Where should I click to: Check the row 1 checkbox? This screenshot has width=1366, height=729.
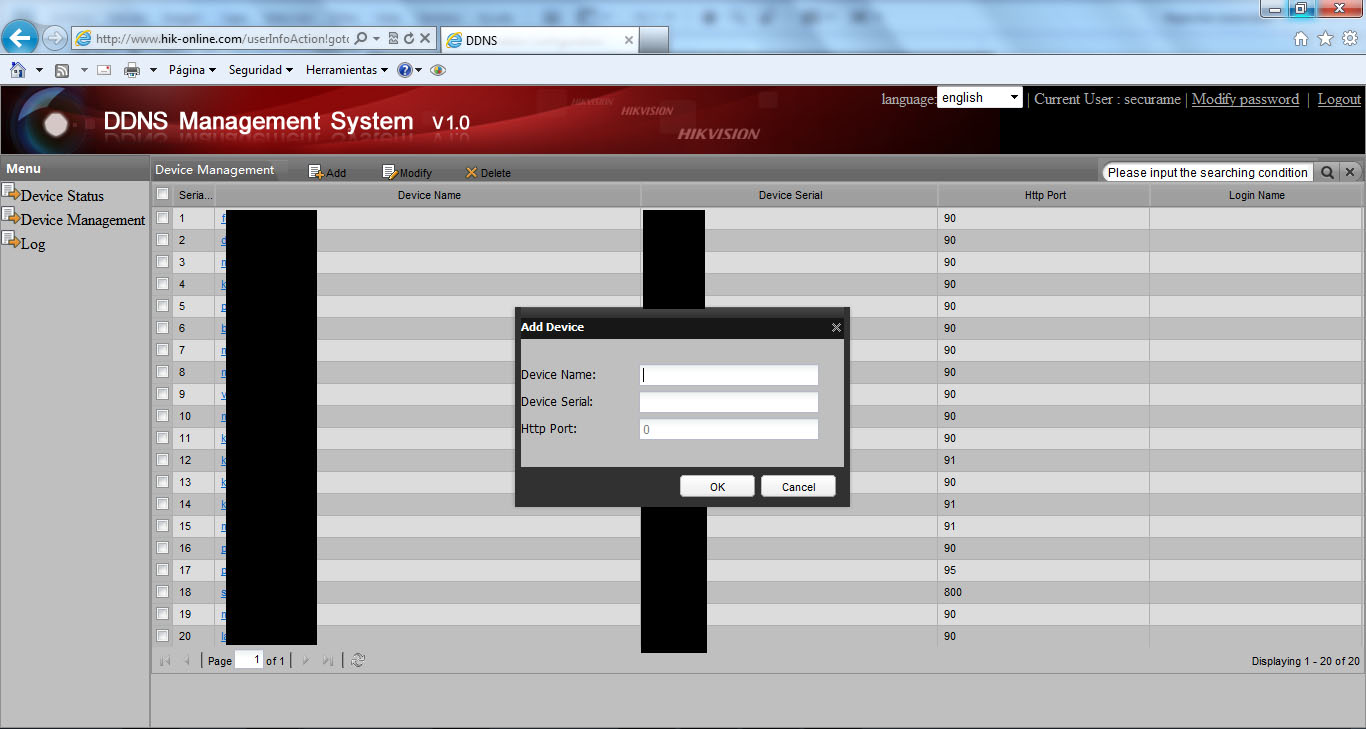[x=162, y=217]
